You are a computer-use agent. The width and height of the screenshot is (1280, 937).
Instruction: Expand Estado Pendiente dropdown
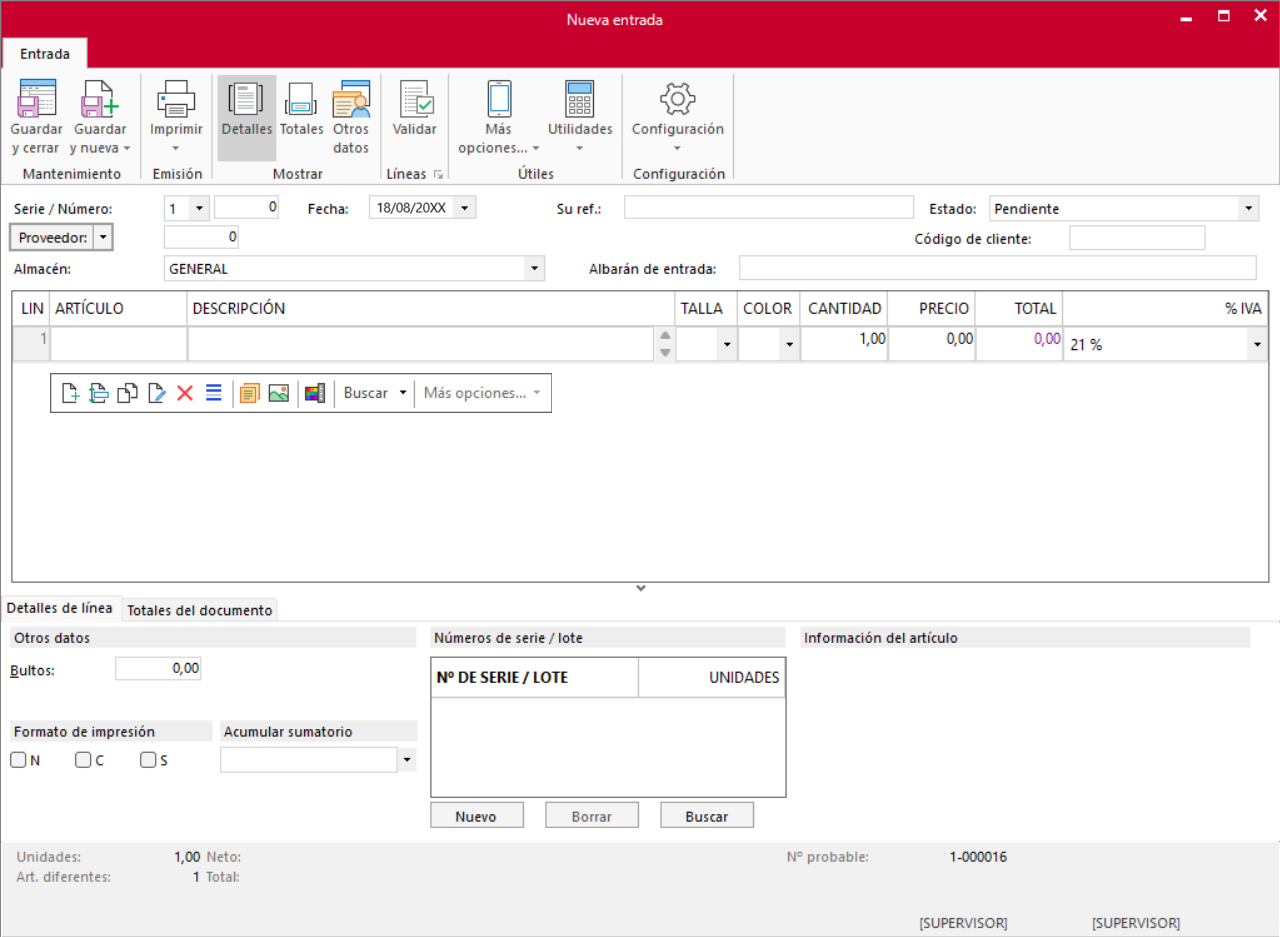pyautogui.click(x=1248, y=208)
